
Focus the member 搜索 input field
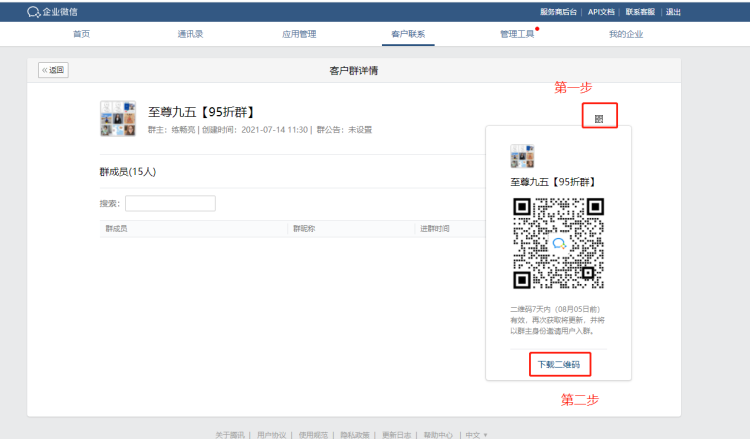pos(170,203)
